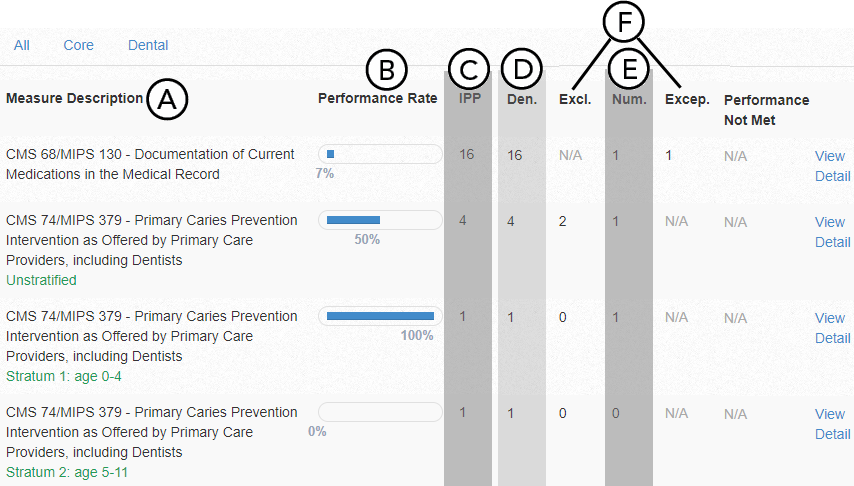Open the Core measures tab
Image resolution: width=854 pixels, height=486 pixels.
[x=78, y=45]
